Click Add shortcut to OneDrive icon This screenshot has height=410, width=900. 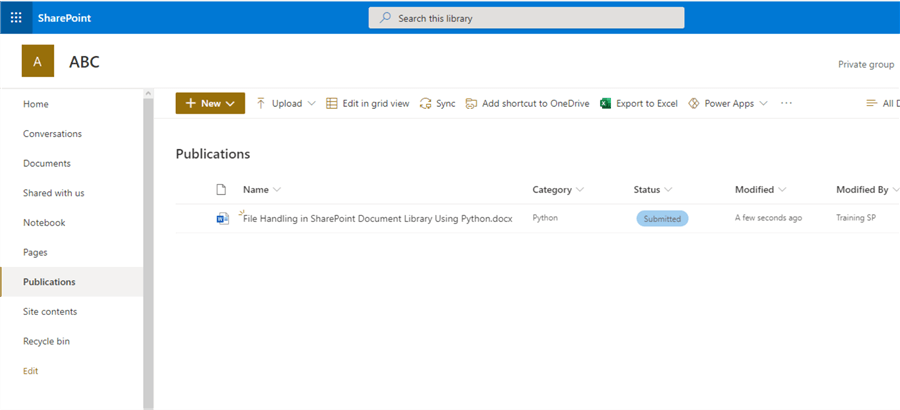click(x=471, y=103)
